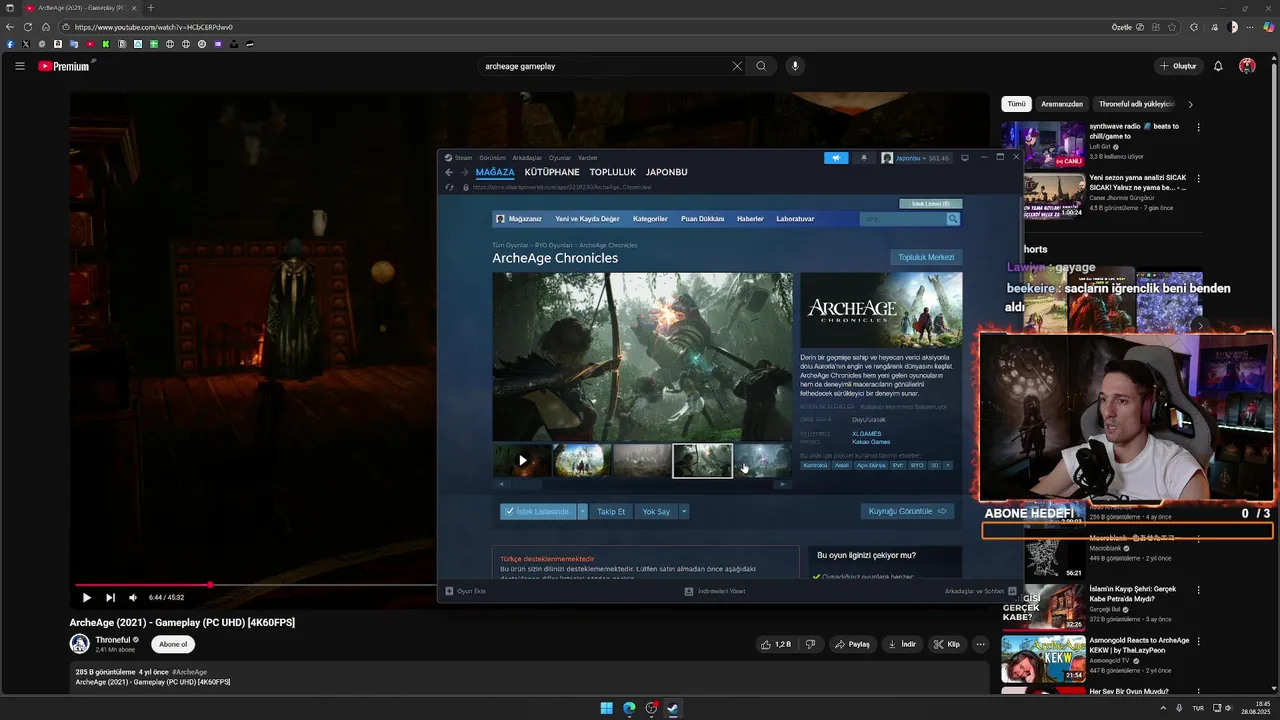
Task: Select the Aramanızdan filter chip
Action: [1062, 104]
